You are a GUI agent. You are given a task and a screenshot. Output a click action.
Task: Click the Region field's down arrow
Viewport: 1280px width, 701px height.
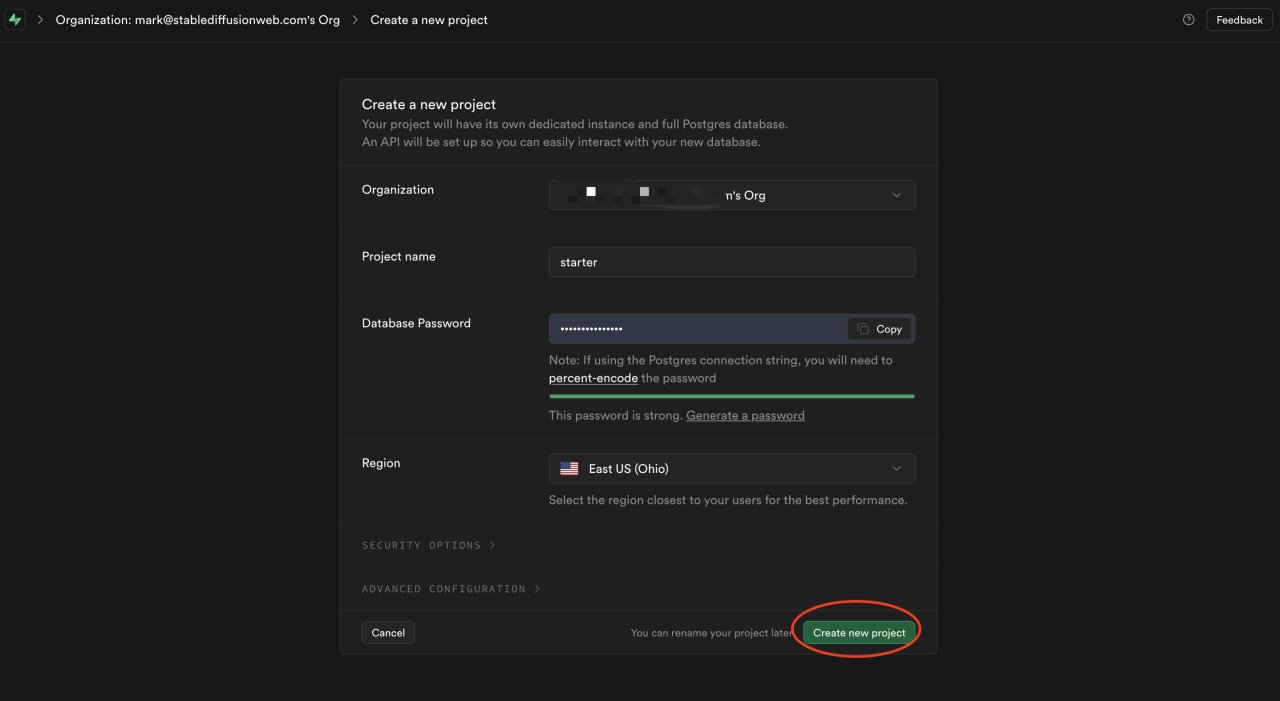(896, 468)
